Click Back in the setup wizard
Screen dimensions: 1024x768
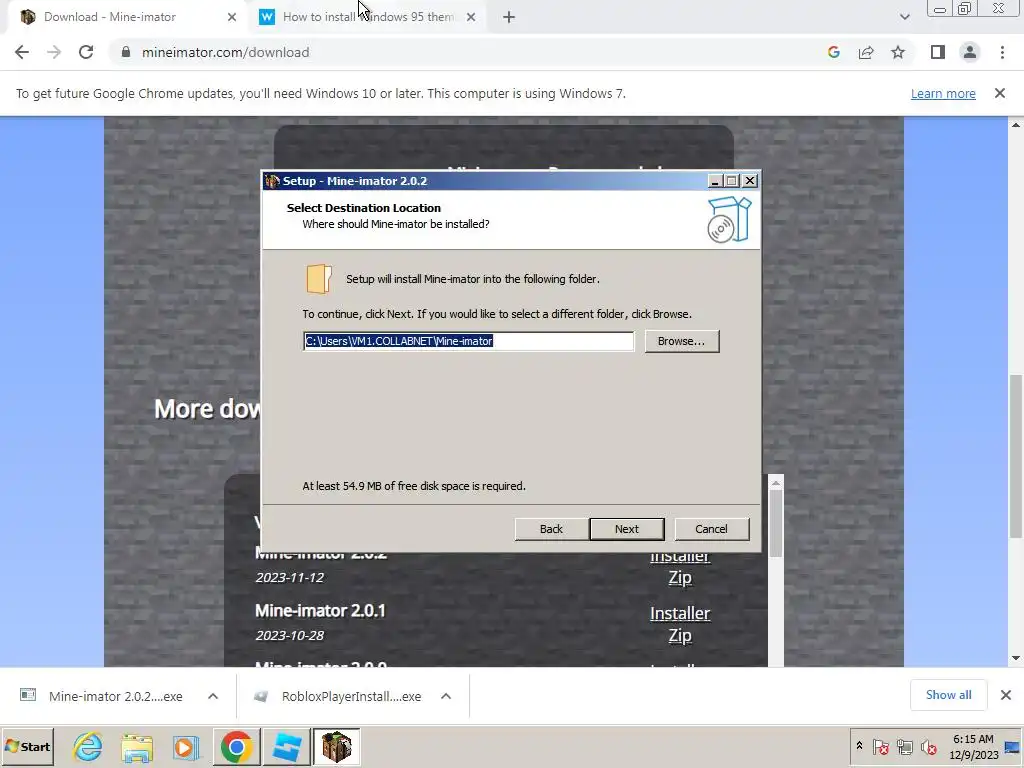tap(551, 529)
